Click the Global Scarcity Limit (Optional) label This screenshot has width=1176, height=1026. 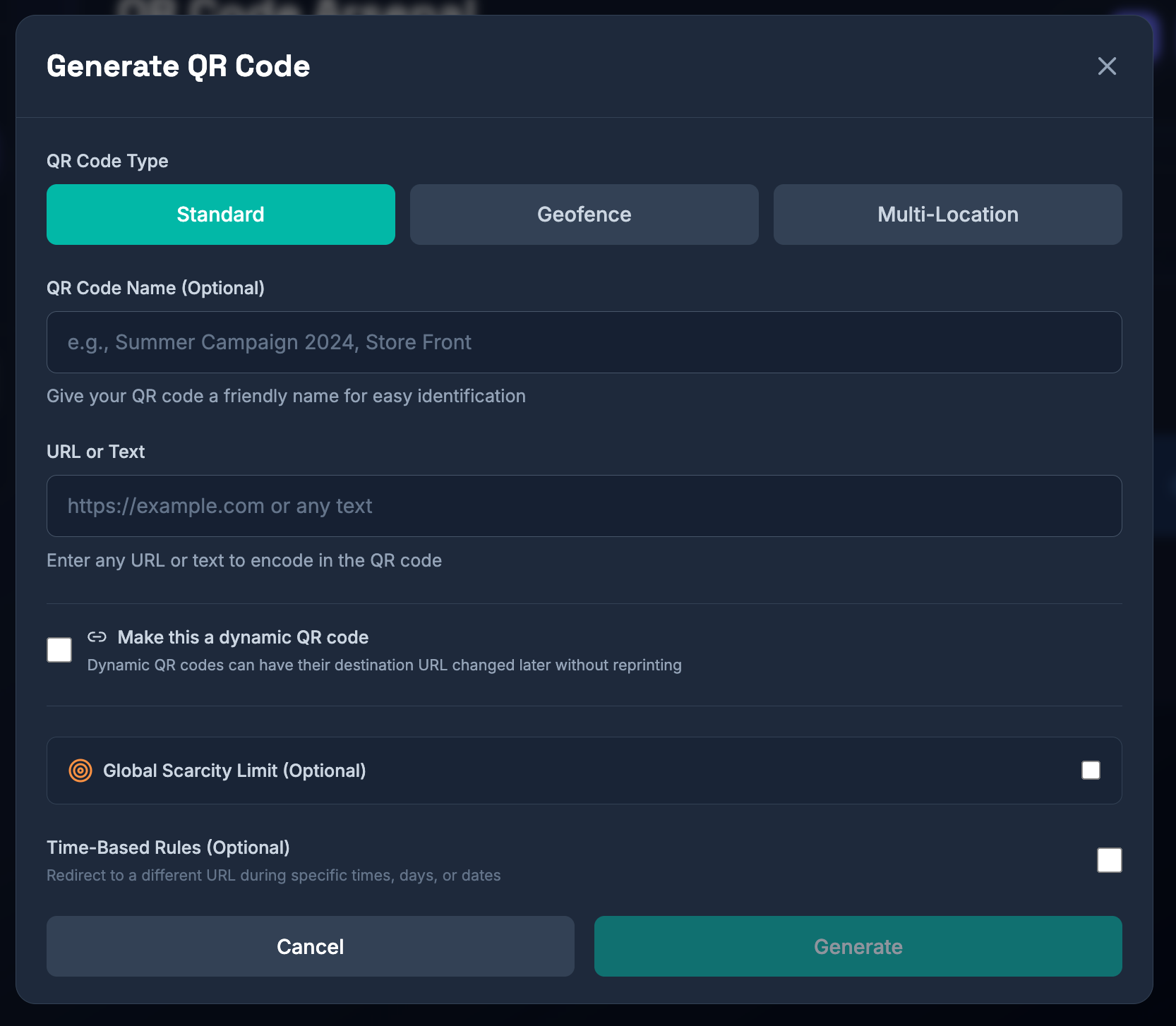234,771
